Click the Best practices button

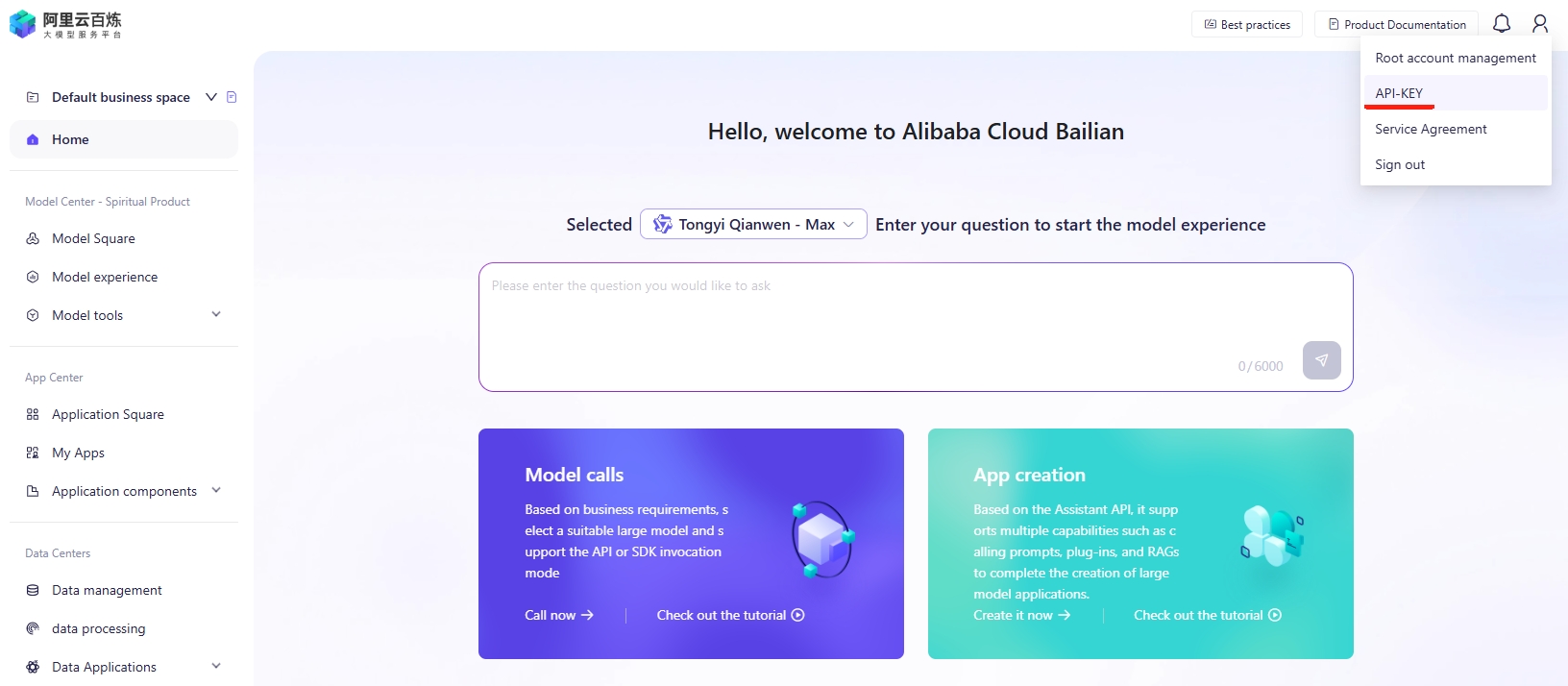pyautogui.click(x=1247, y=24)
